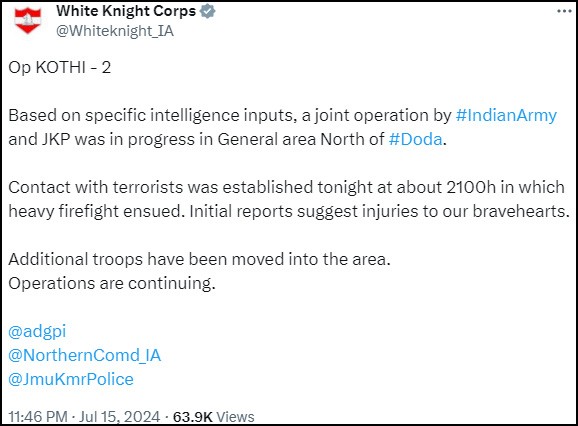Click the "Based on specific intelligence inputs" line
Screen dimensions: 578x426
(282, 115)
